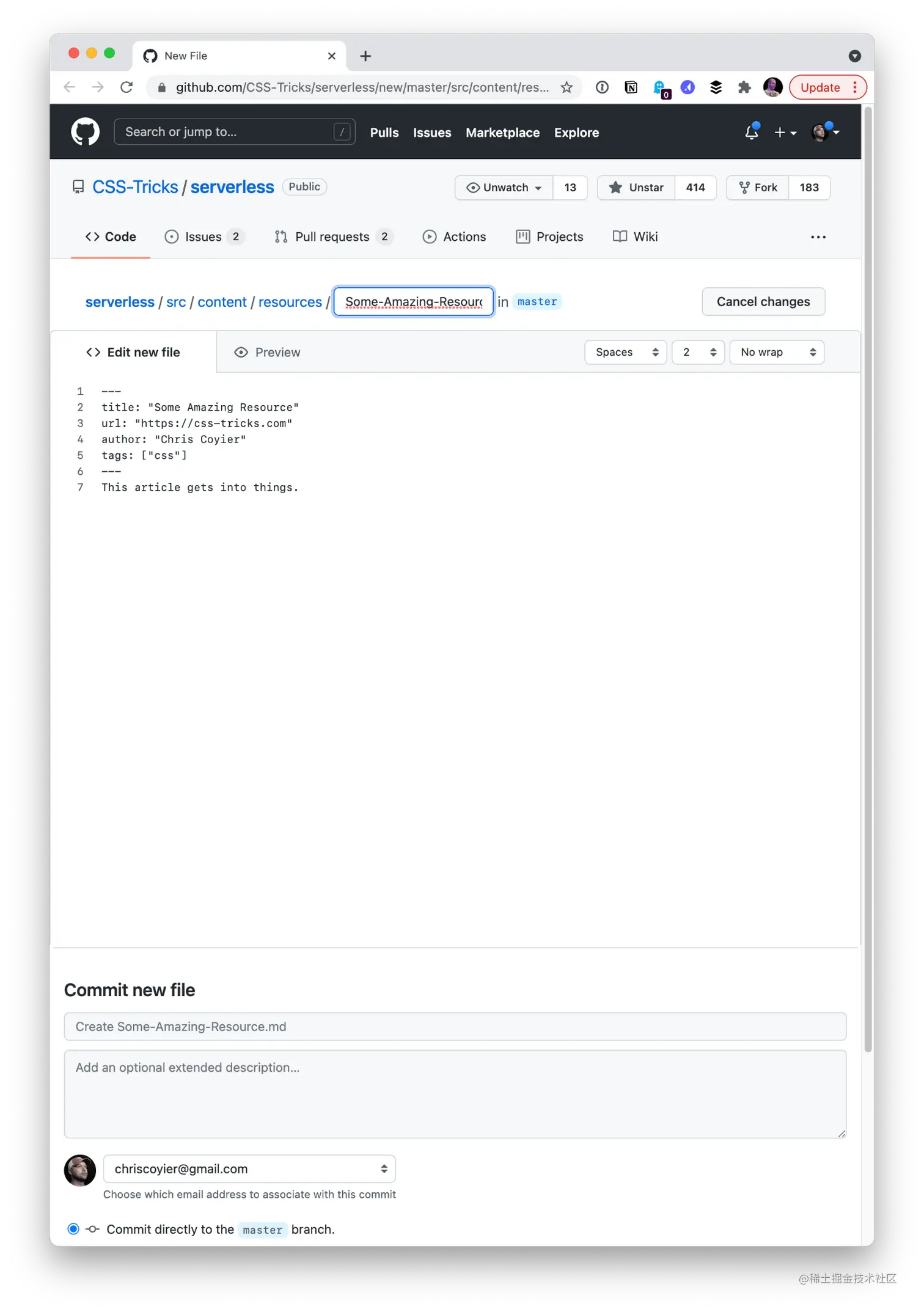Click the Chrome Update button
924x1312 pixels.
tap(827, 87)
